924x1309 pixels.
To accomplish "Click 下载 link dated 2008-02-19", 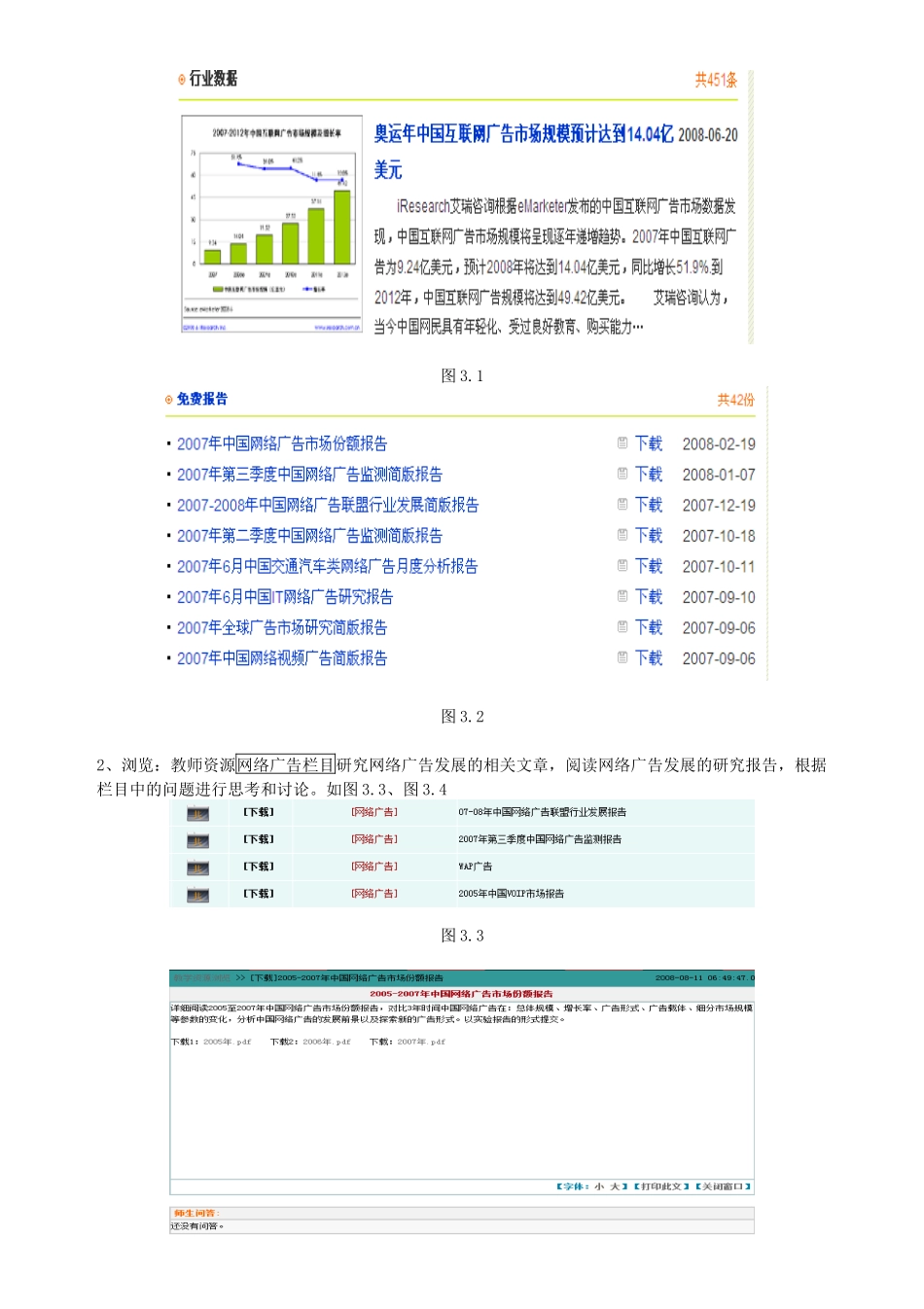I will click(649, 443).
